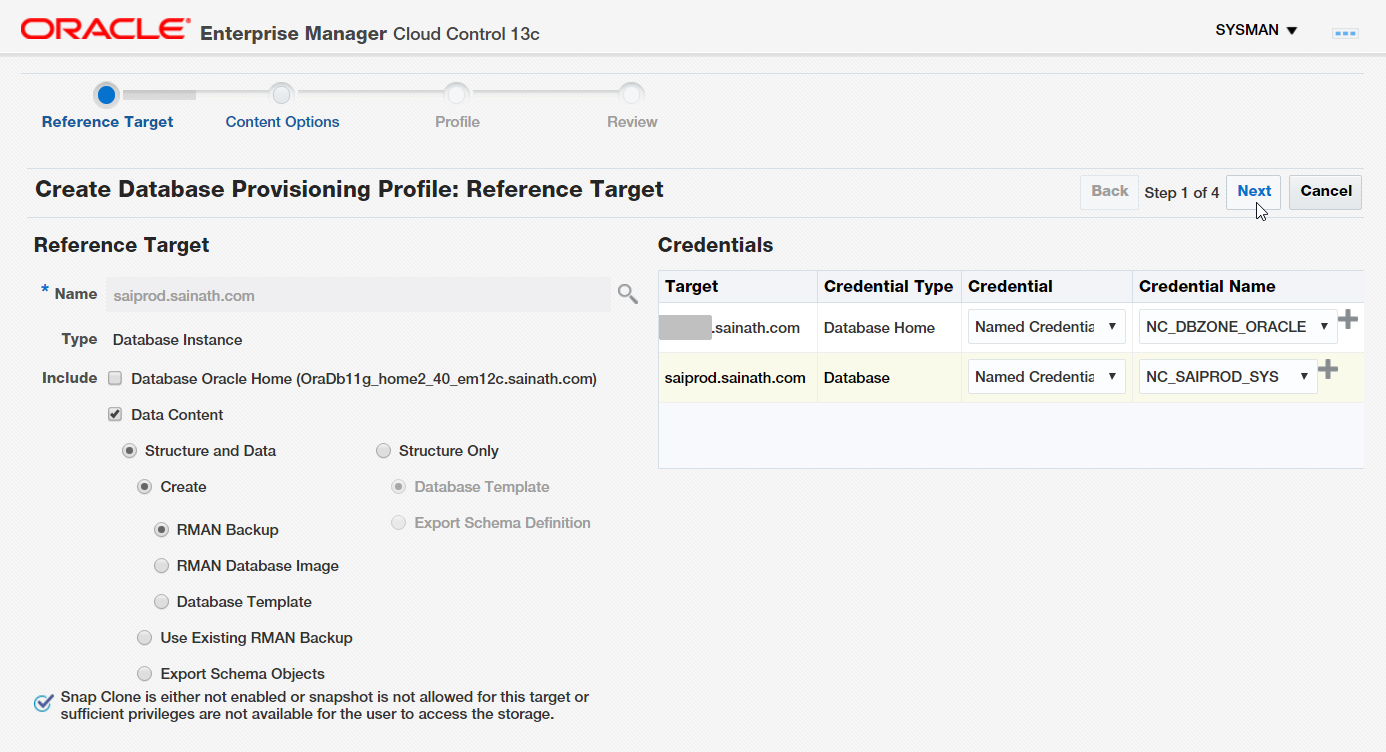Click the search magnifier beside the Name field

(x=627, y=293)
